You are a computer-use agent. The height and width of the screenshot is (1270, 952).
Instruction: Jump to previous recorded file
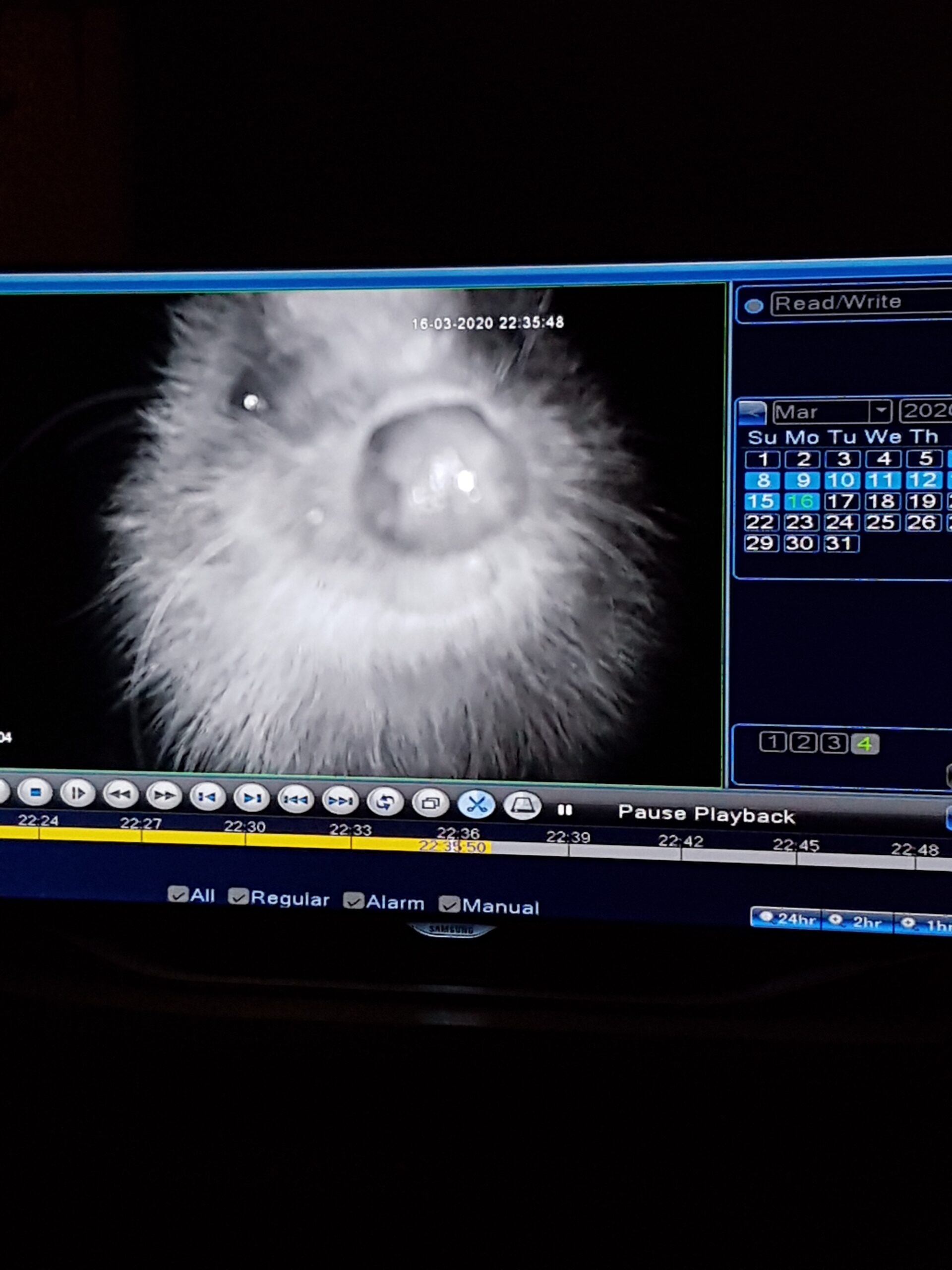click(296, 800)
